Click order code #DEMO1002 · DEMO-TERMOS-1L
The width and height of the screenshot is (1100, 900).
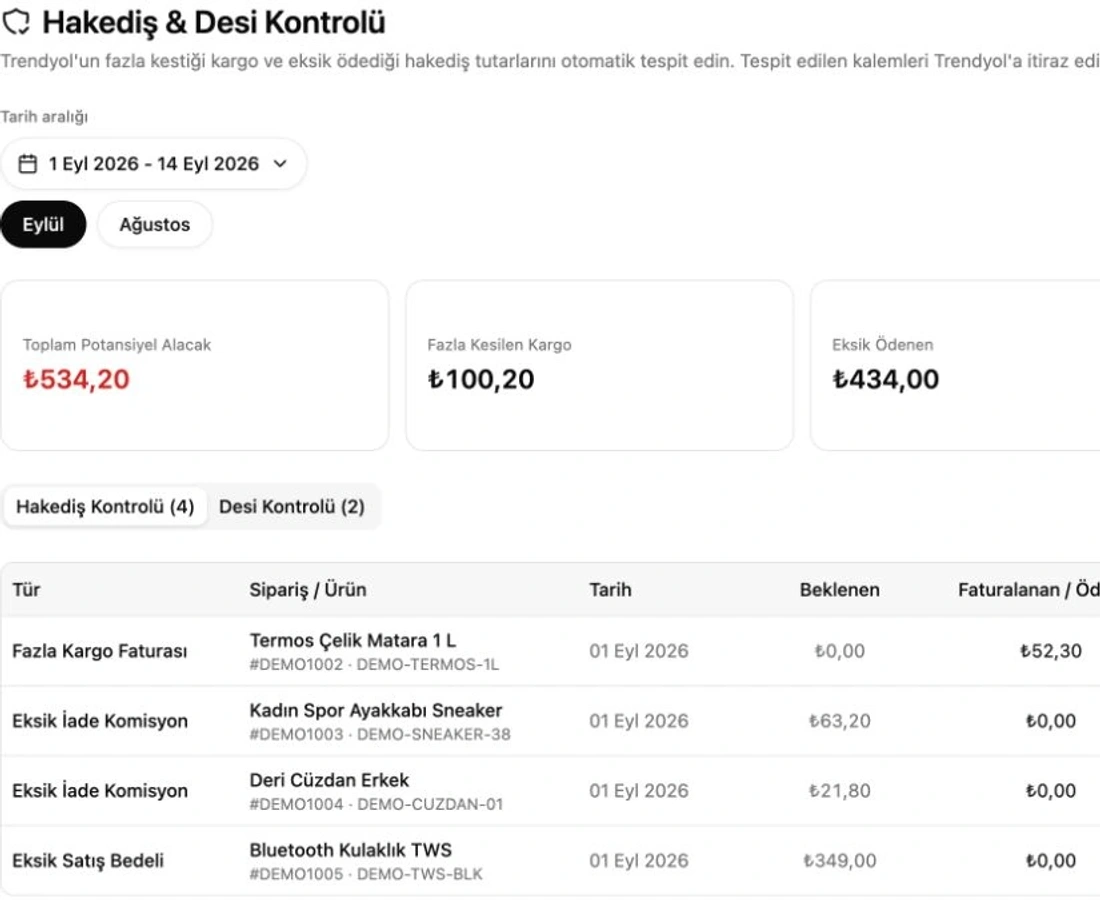tap(374, 664)
